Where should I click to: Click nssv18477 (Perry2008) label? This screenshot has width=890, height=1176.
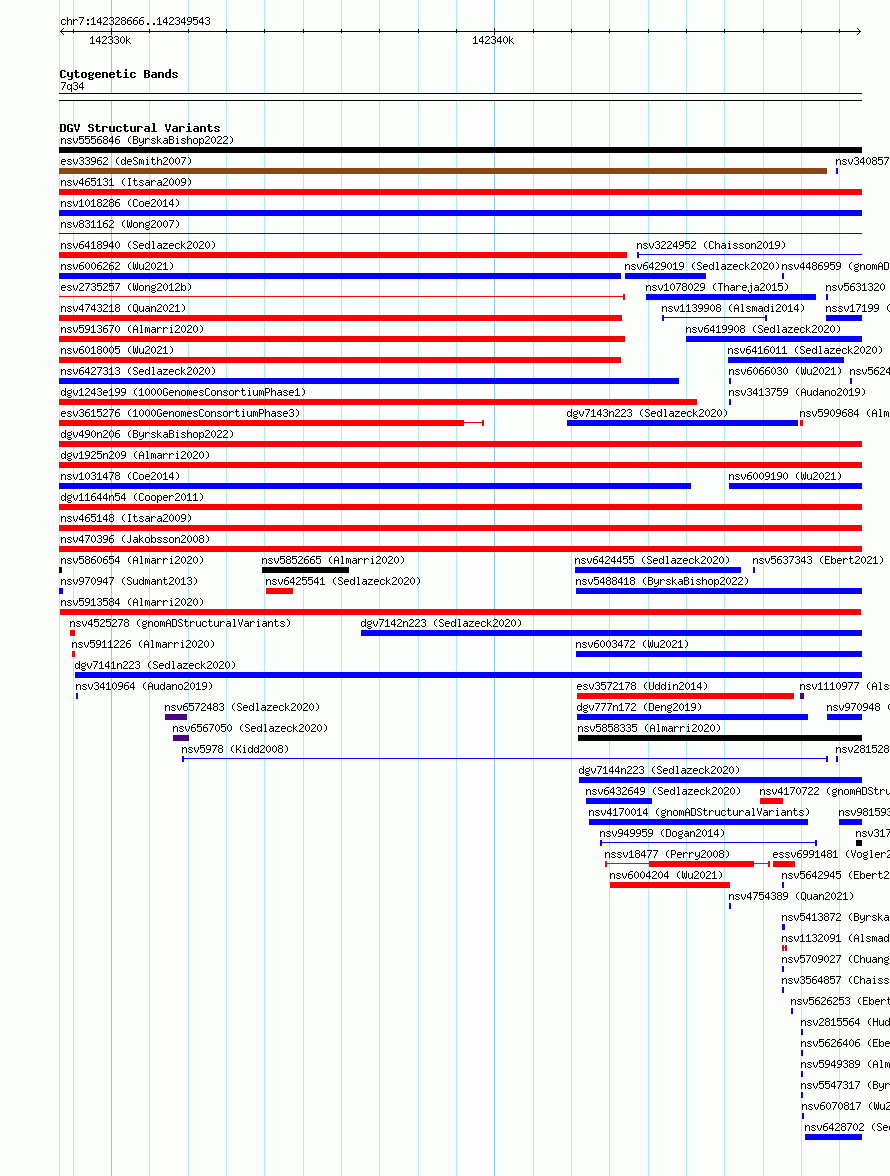click(667, 854)
